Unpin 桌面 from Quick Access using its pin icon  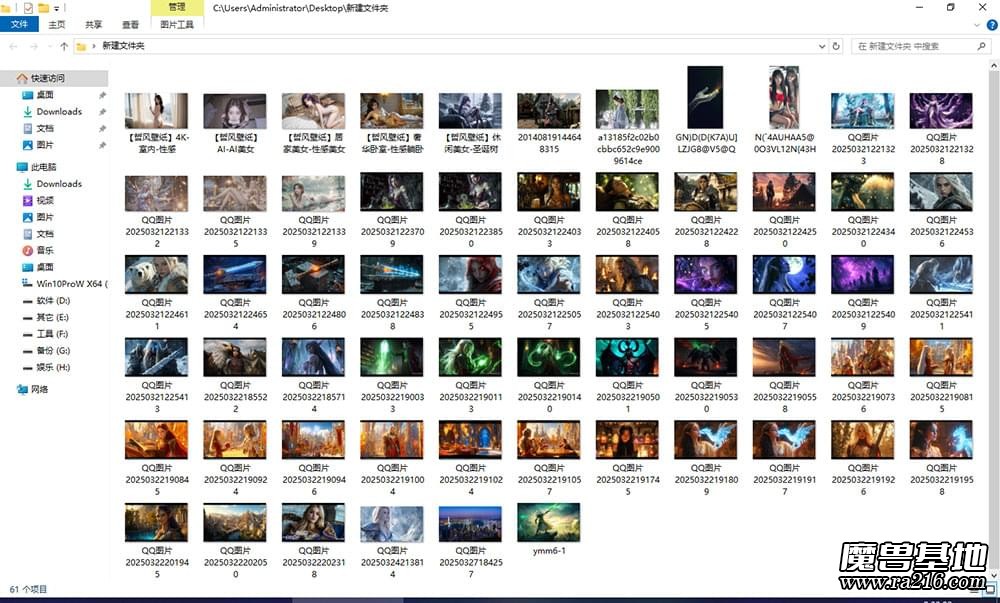[100, 95]
